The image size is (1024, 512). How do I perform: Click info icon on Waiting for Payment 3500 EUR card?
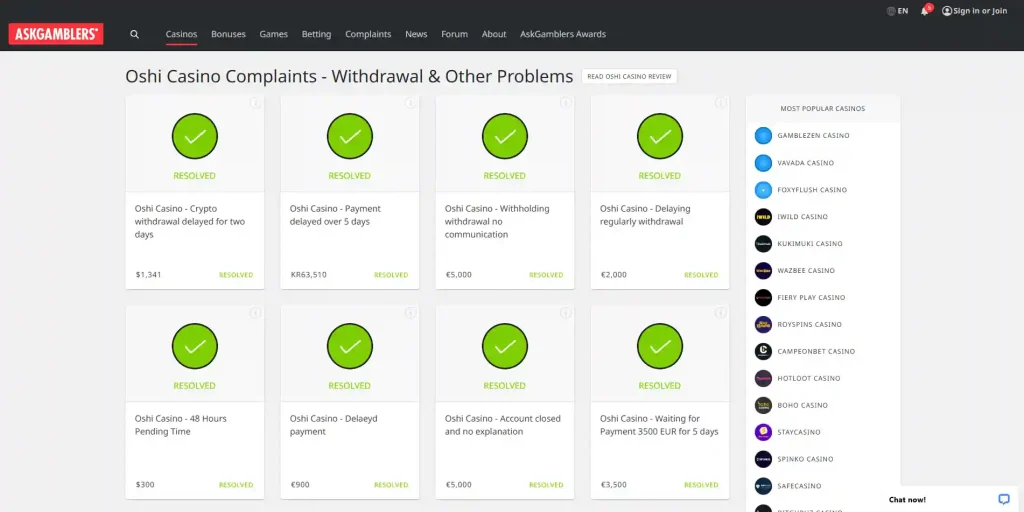(x=720, y=313)
